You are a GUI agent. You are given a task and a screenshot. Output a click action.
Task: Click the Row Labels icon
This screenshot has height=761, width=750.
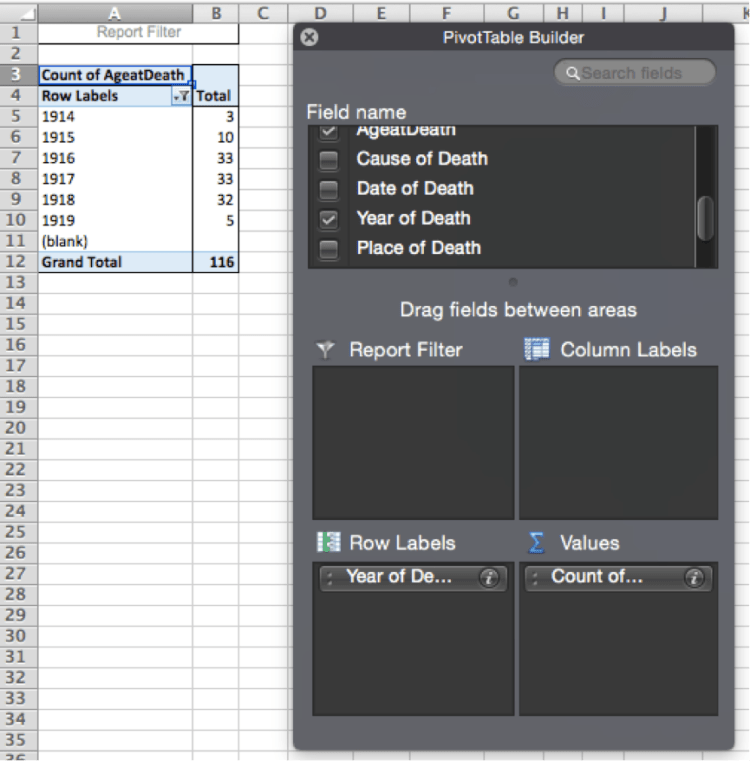(x=328, y=543)
